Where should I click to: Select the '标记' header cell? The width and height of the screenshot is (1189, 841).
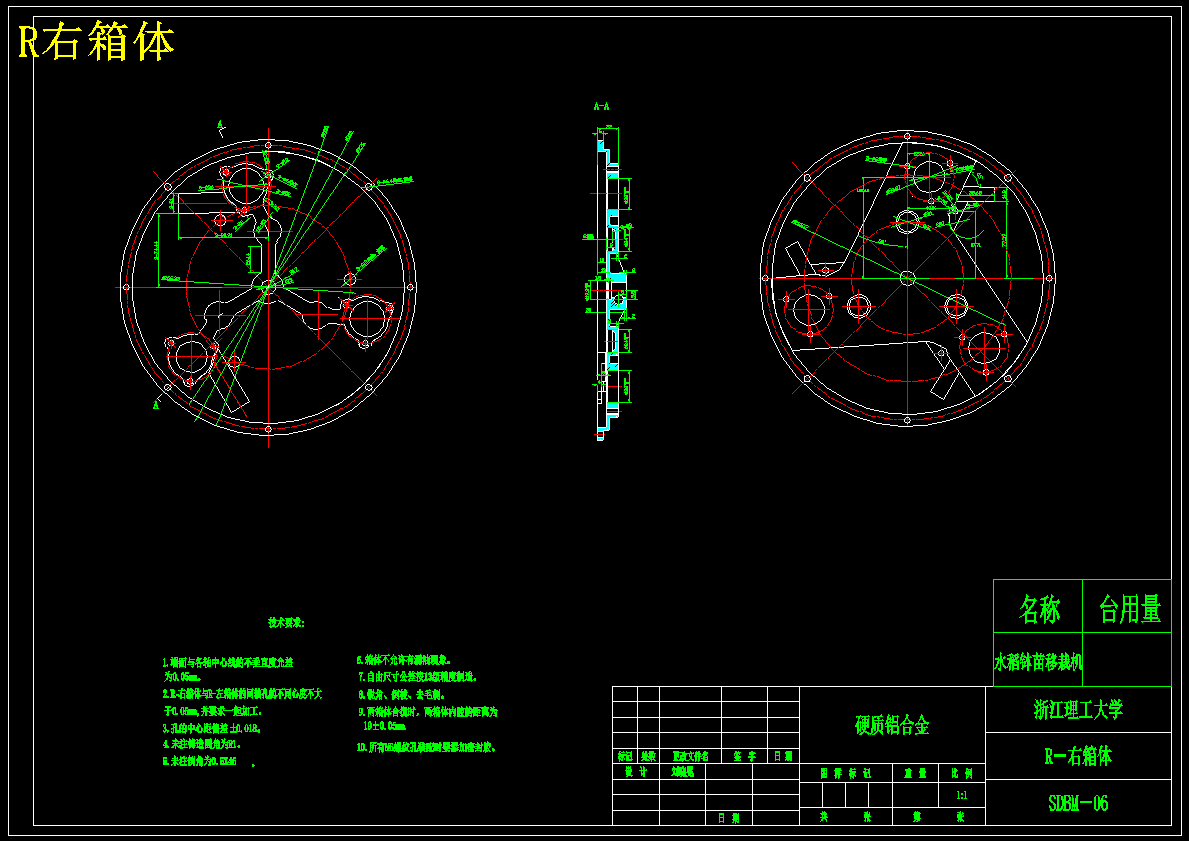[625, 756]
